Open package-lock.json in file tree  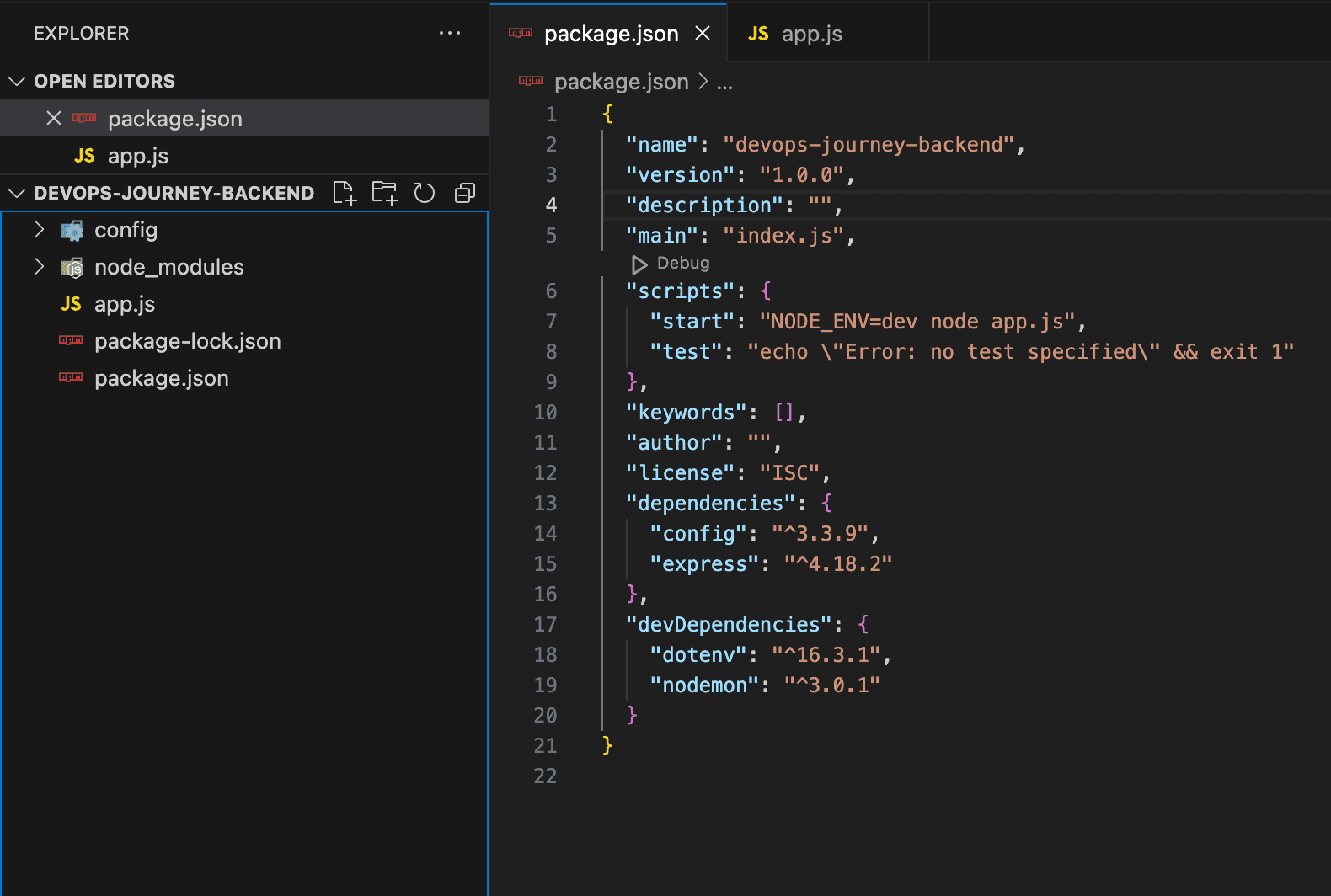(244, 341)
